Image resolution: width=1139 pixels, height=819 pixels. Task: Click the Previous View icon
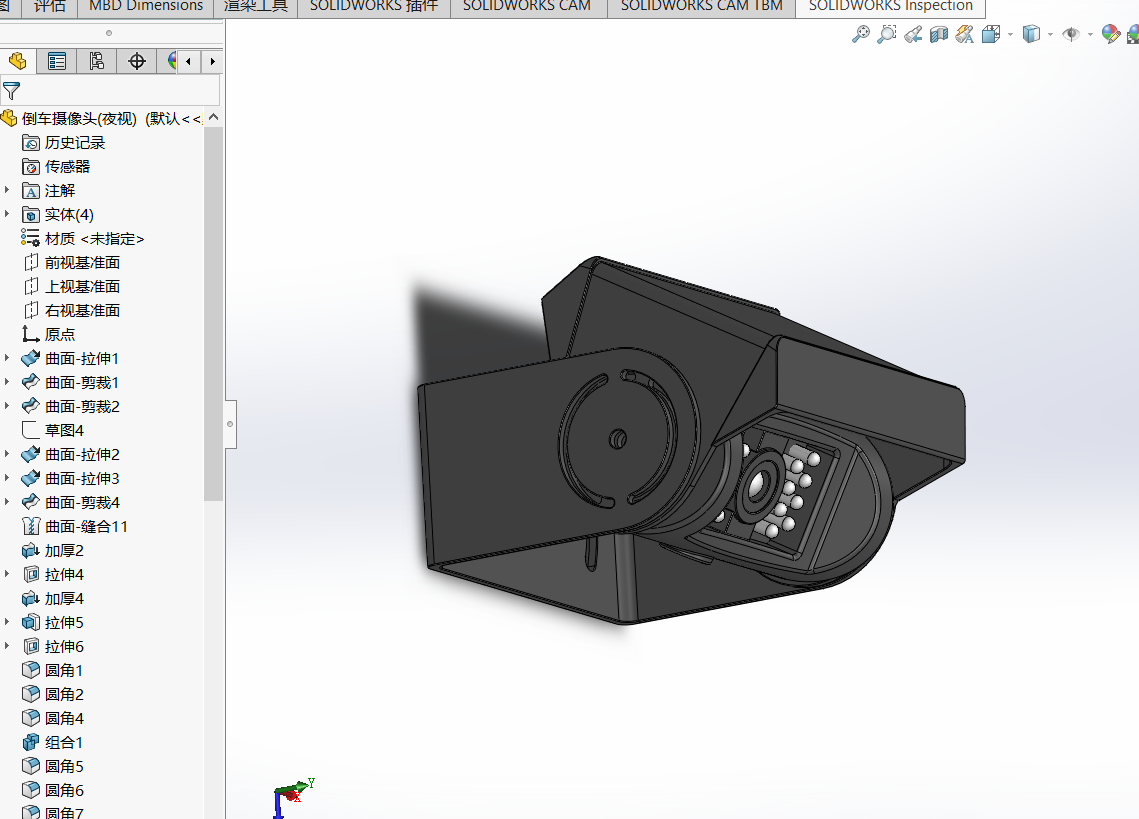(x=913, y=34)
